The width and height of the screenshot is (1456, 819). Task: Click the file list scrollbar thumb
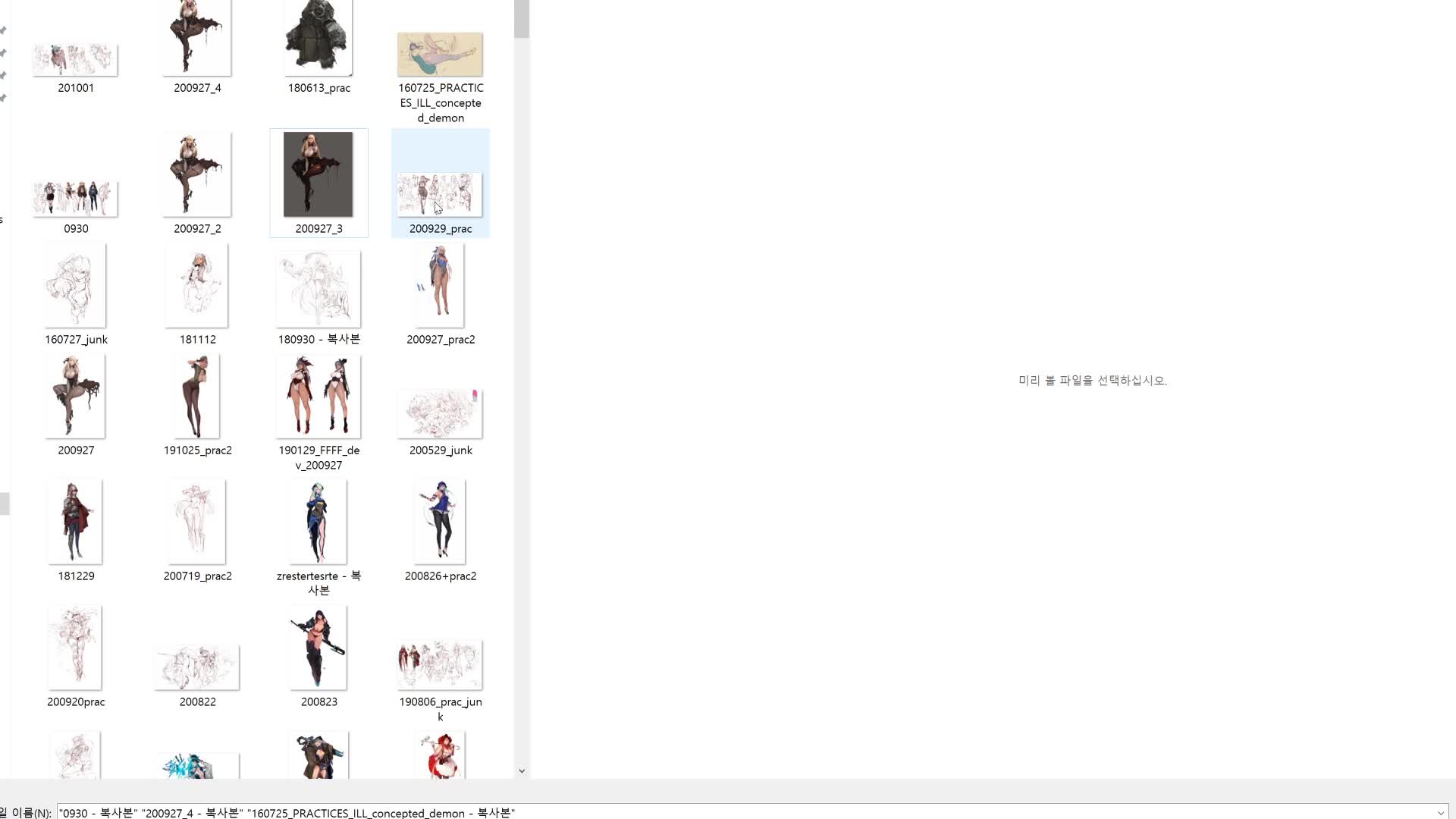point(522,19)
